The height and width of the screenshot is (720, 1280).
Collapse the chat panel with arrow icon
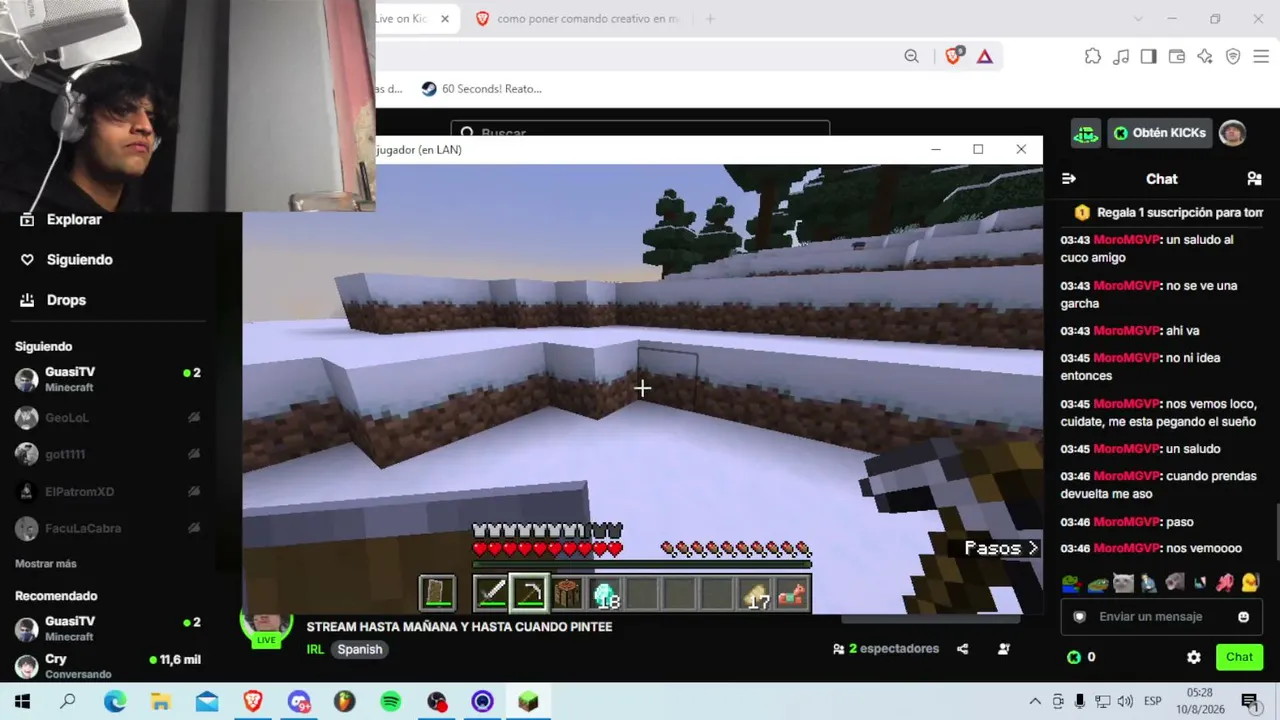1068,179
